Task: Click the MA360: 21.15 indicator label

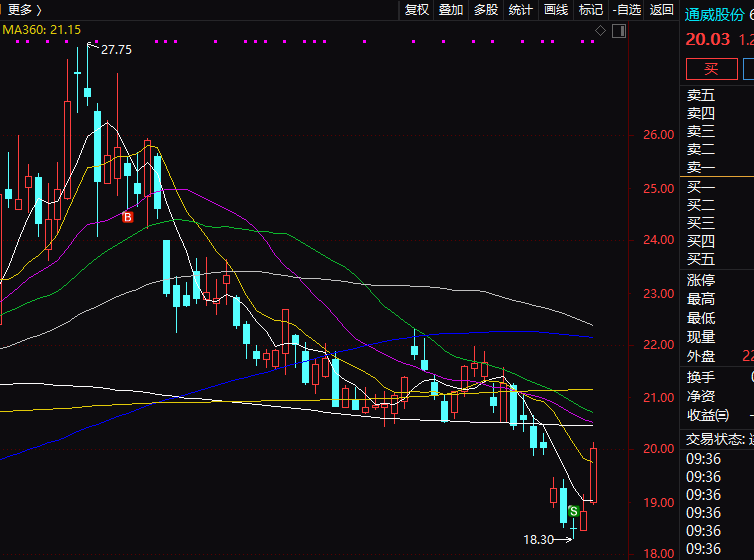Action: click(x=41, y=30)
